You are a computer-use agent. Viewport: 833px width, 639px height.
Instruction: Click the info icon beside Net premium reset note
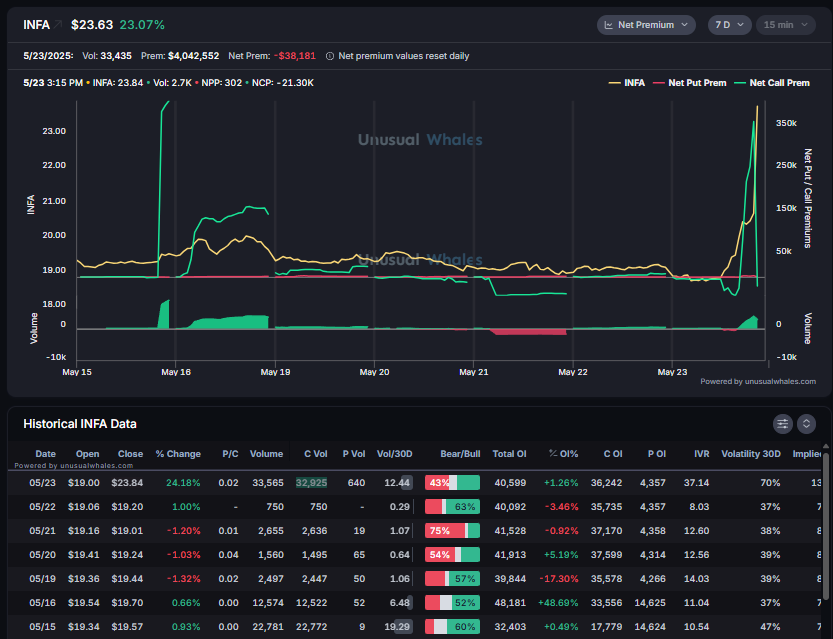[329, 56]
